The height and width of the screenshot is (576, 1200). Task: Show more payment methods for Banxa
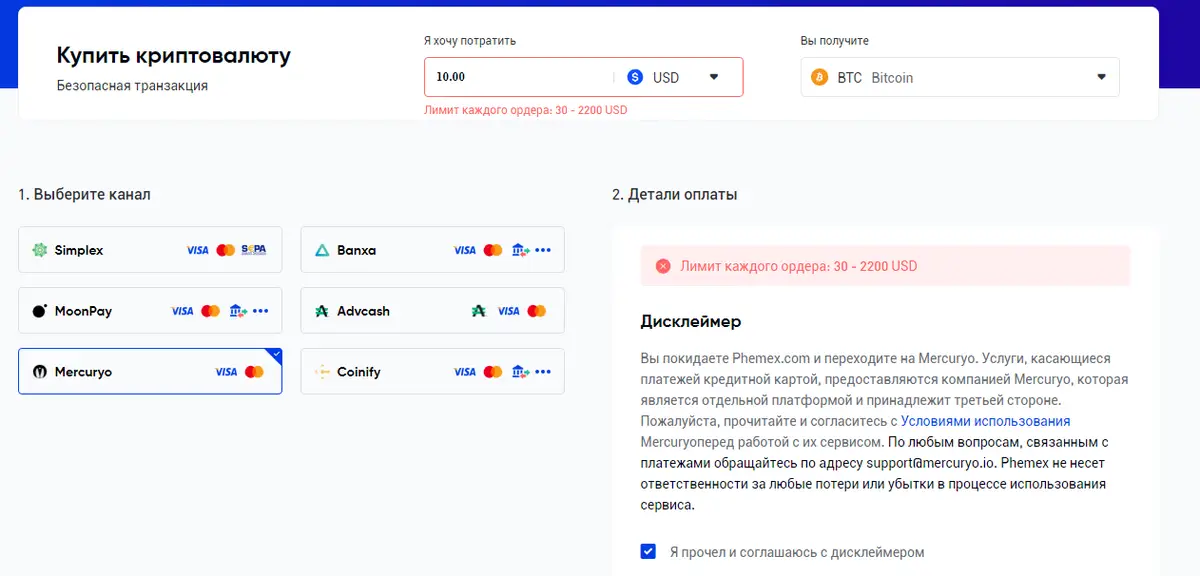543,250
